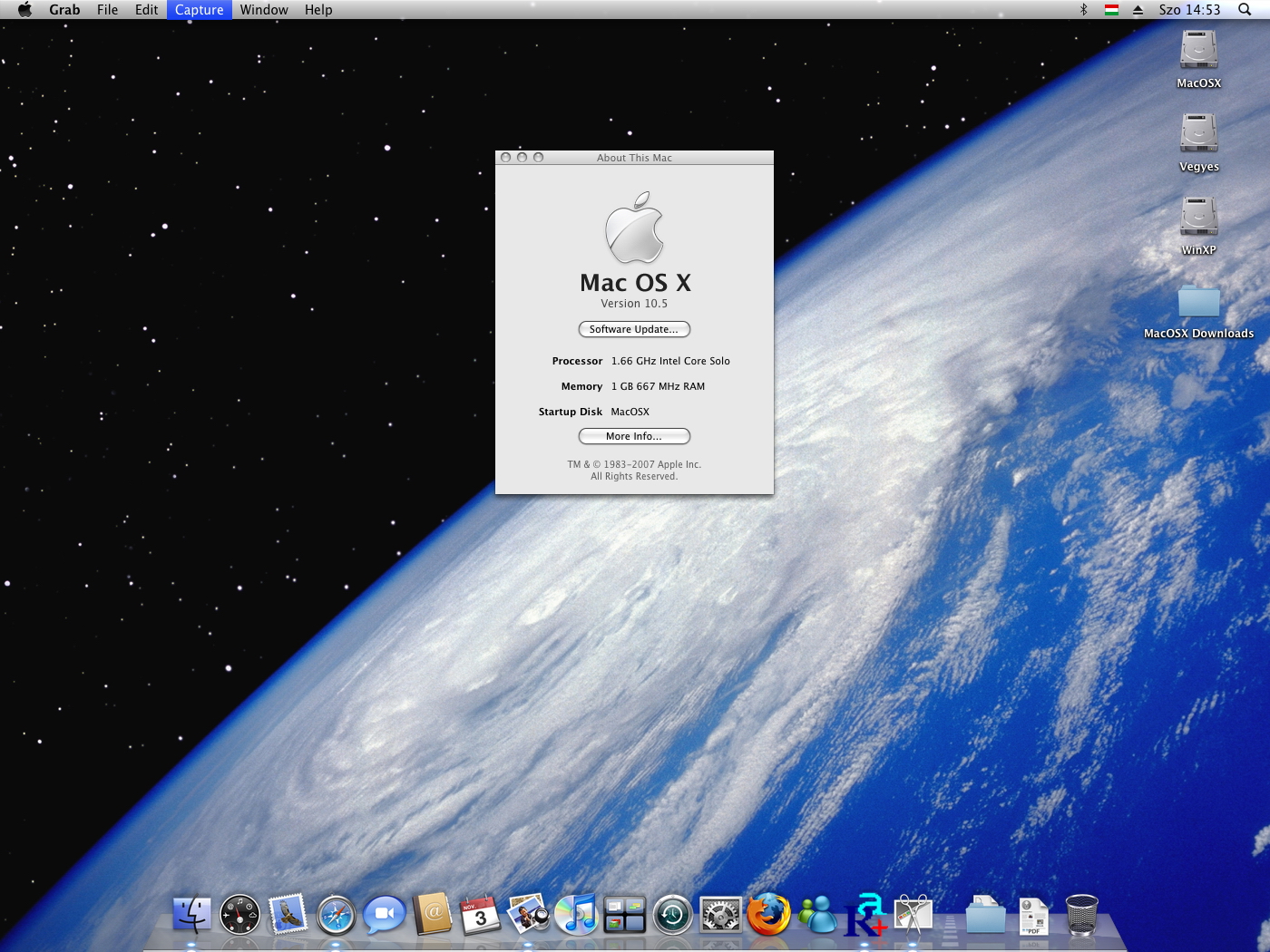Open Spotlight search magnifier
Image resolution: width=1270 pixels, height=952 pixels.
[1245, 9]
